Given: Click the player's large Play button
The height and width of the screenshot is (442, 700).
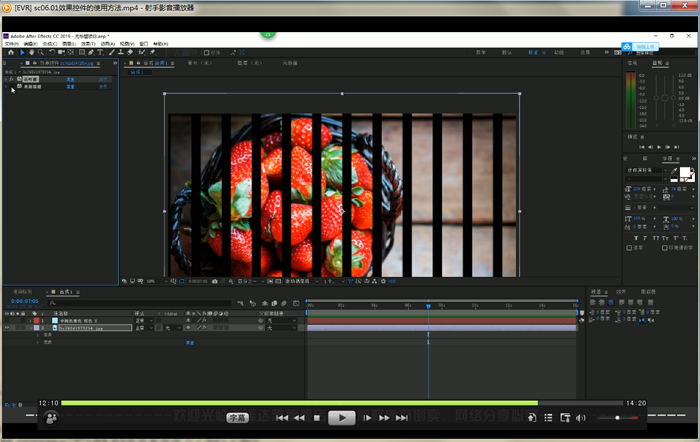Looking at the screenshot, I should click(x=342, y=418).
